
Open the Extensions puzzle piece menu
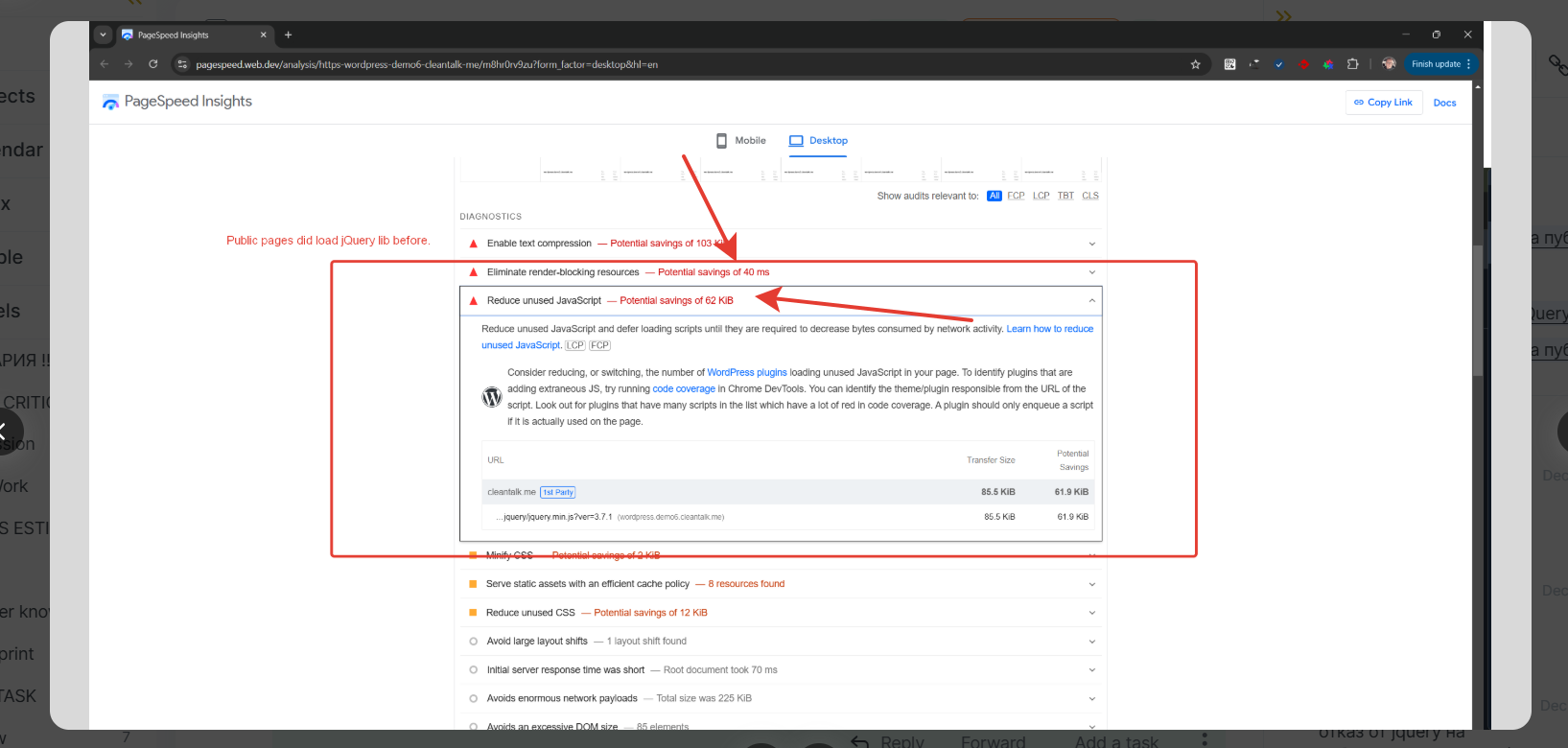pyautogui.click(x=1352, y=64)
